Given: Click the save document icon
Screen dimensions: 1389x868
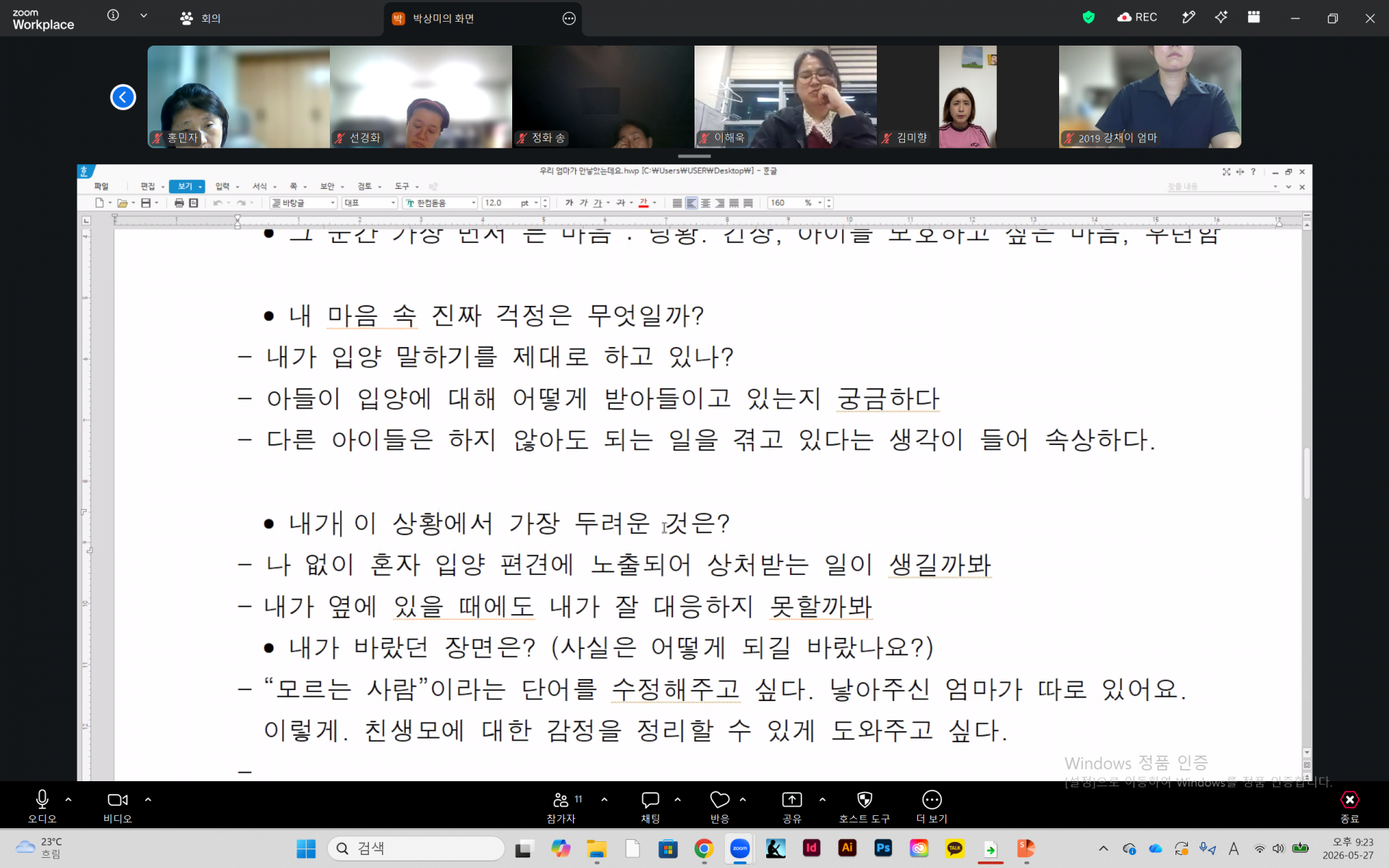Looking at the screenshot, I should click(145, 203).
